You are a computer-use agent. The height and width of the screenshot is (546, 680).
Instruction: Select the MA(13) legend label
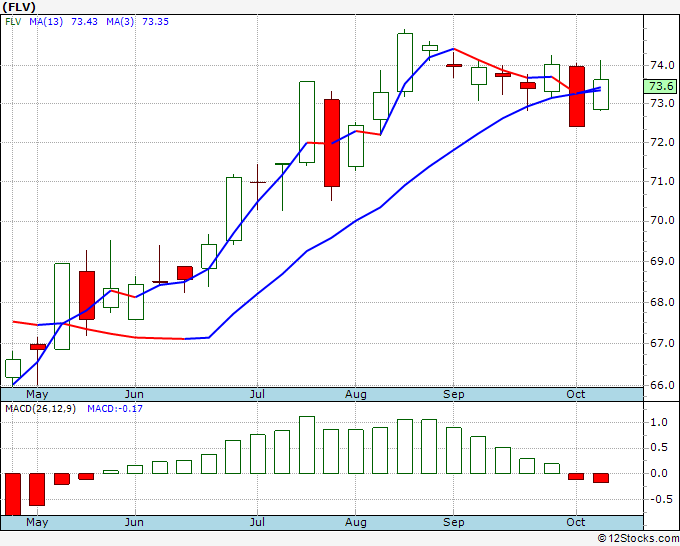(46, 22)
